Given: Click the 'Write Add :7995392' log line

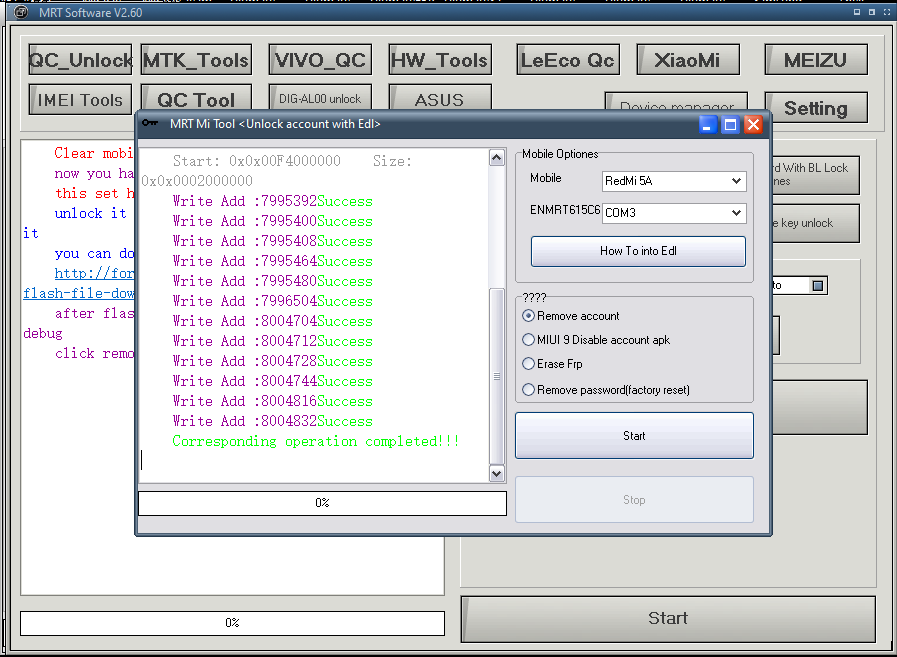Looking at the screenshot, I should point(272,201).
